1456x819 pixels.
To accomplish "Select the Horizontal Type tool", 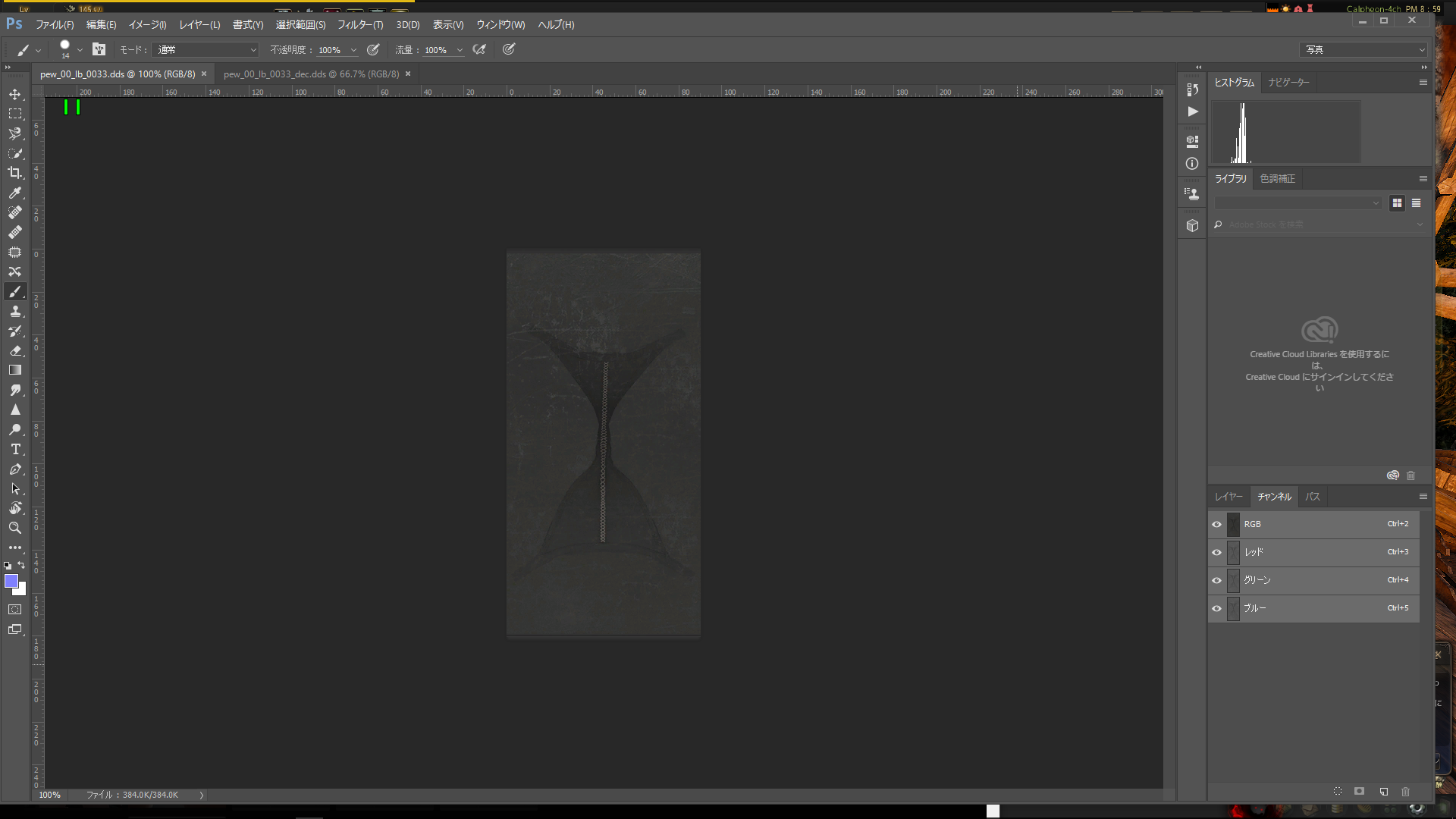I will [14, 449].
